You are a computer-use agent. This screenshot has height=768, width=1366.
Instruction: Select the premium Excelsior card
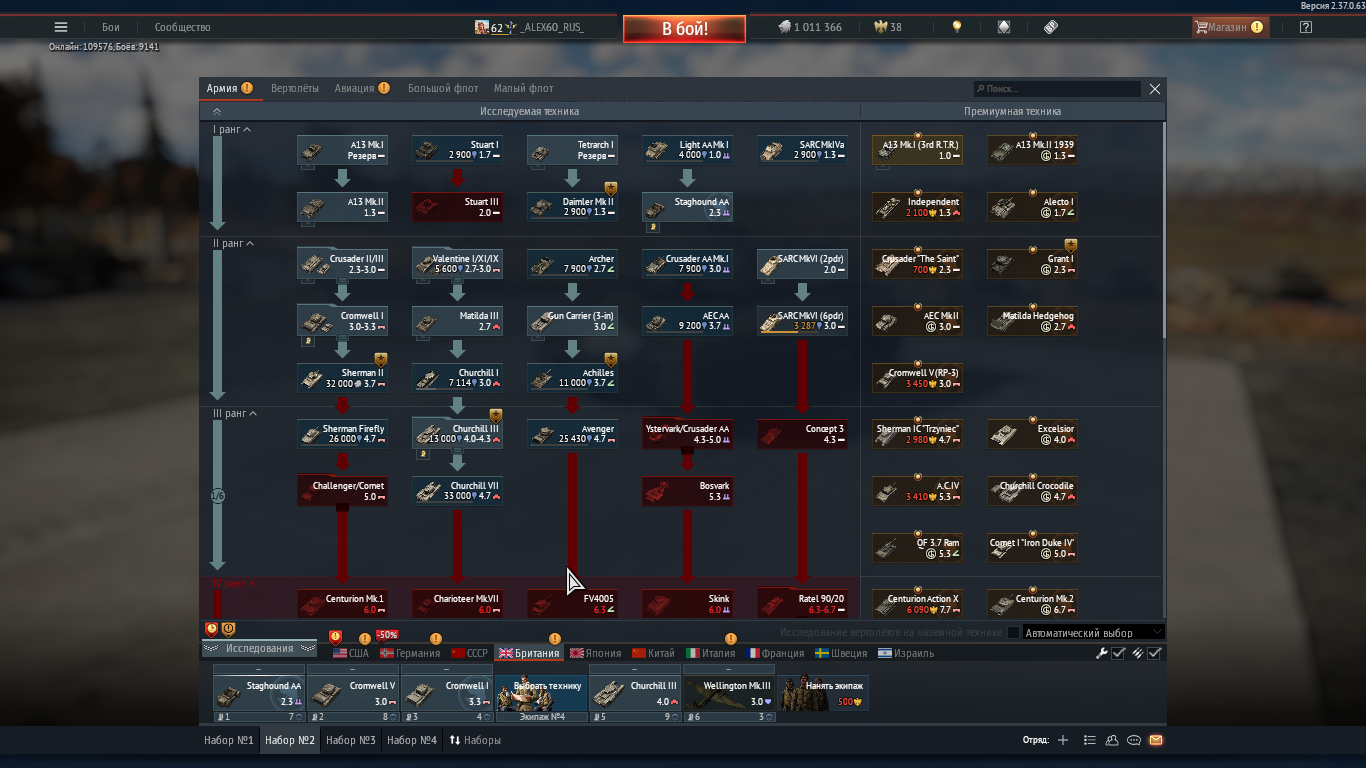[1032, 434]
